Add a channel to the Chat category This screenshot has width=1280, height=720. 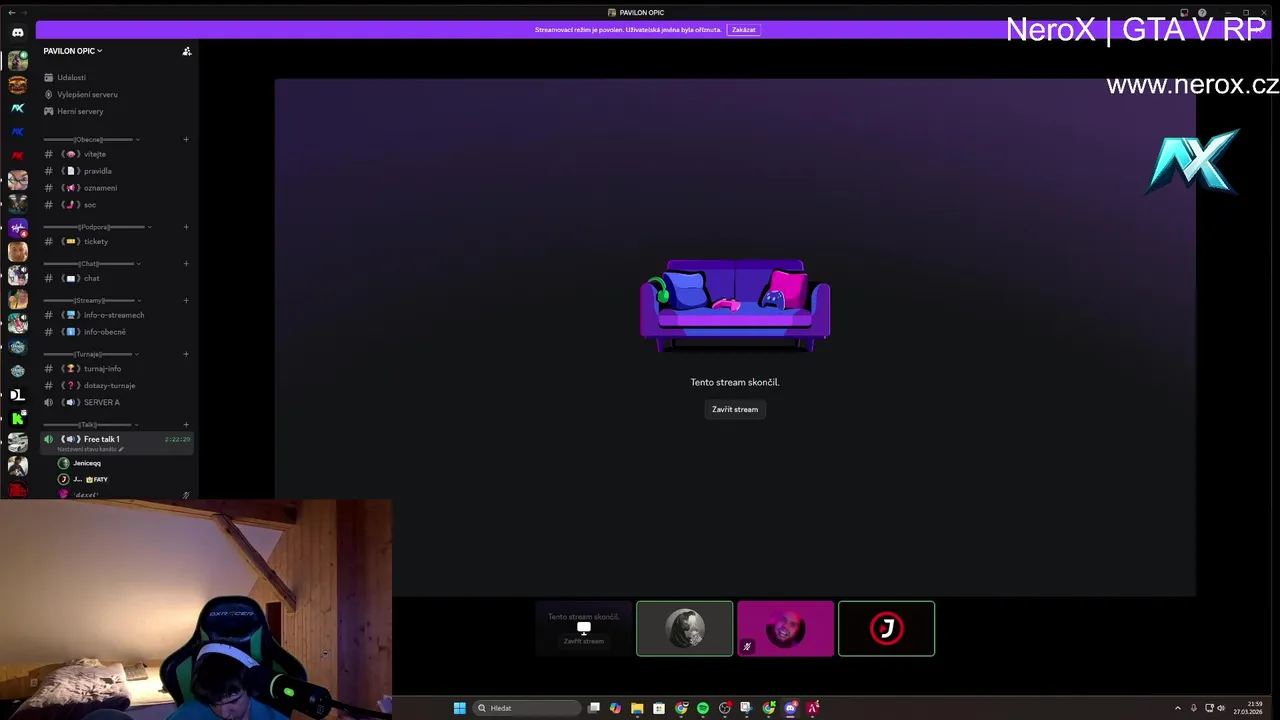(186, 264)
